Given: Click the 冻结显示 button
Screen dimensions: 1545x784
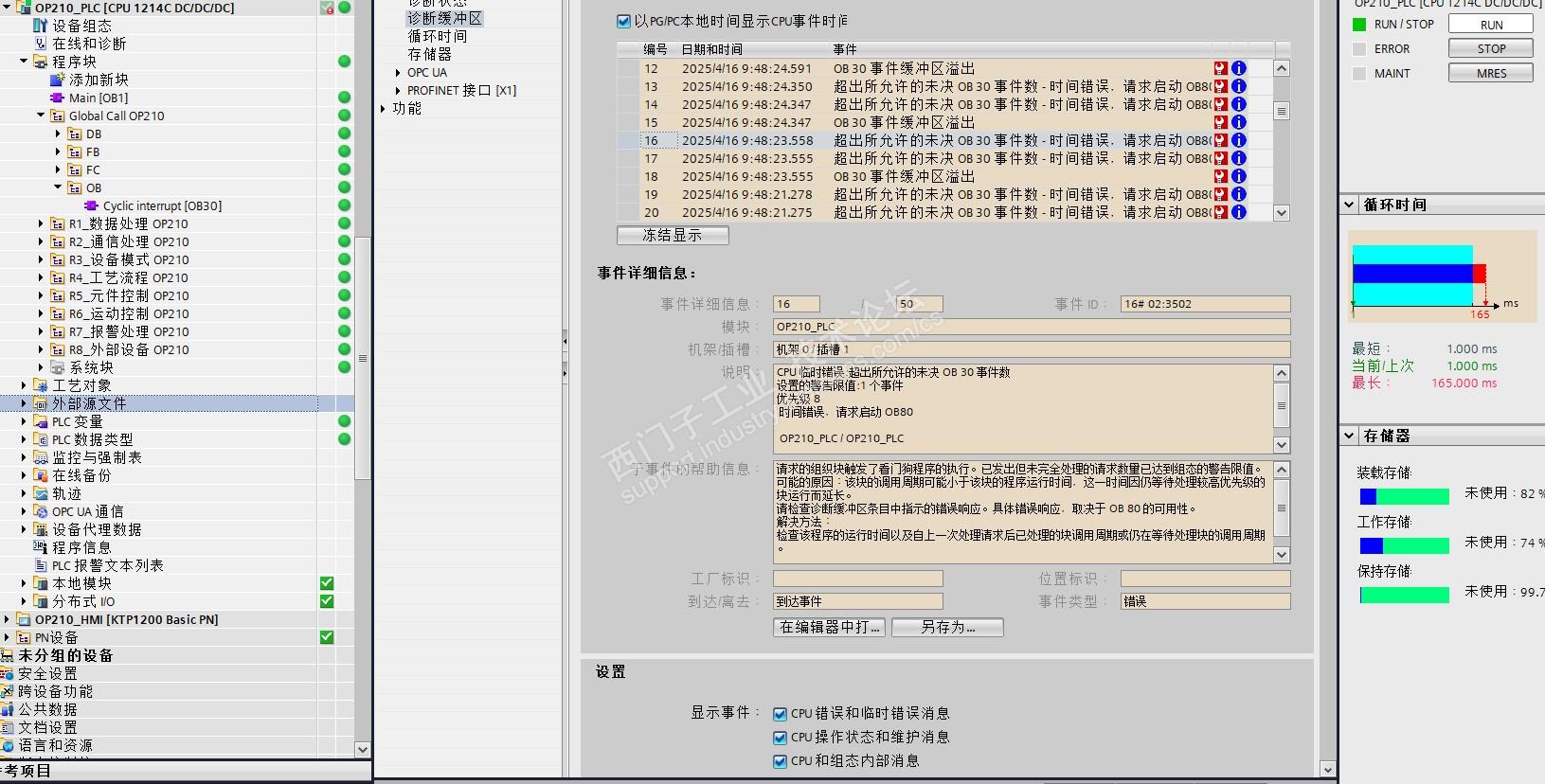Looking at the screenshot, I should [673, 235].
